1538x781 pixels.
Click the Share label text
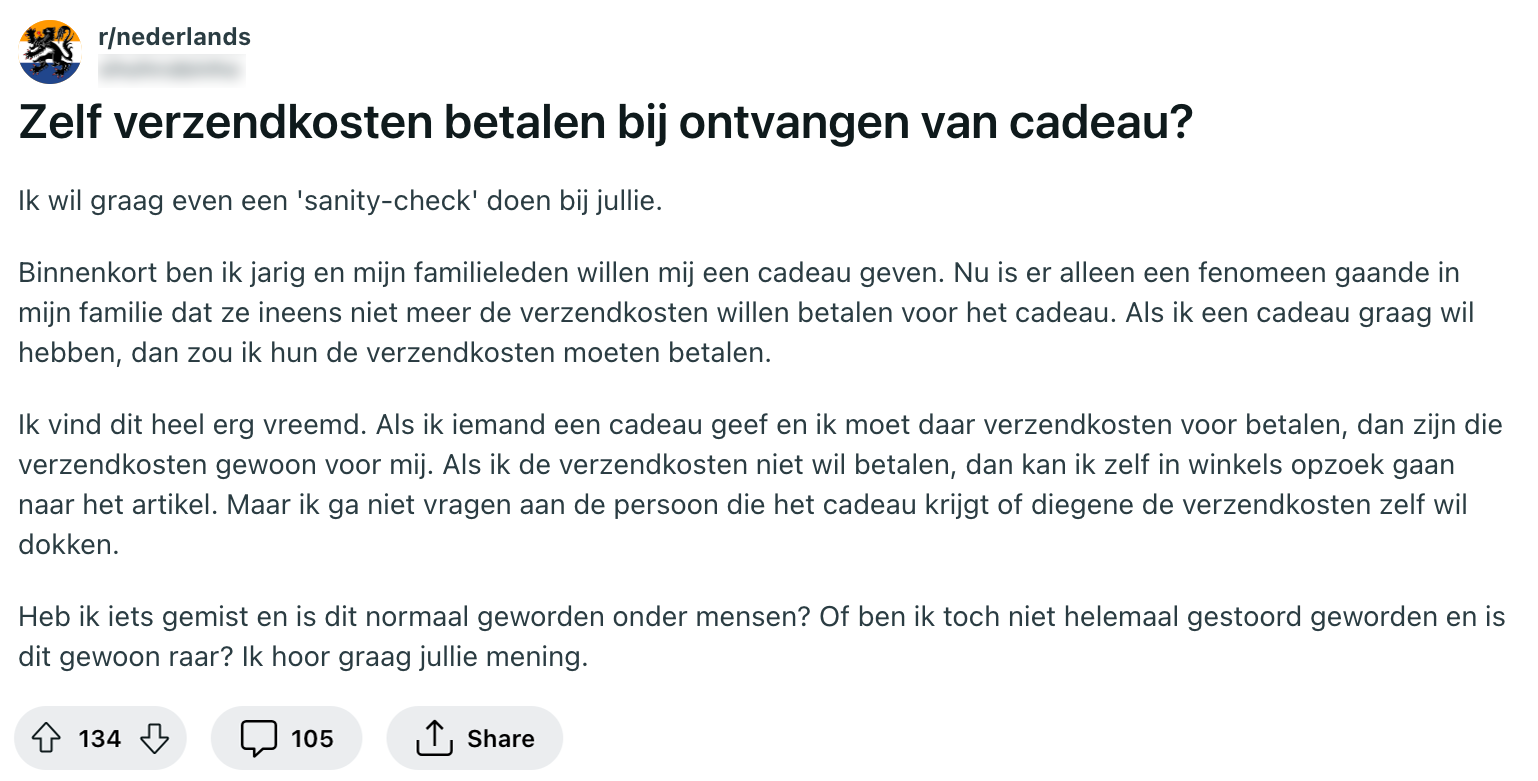click(x=501, y=738)
